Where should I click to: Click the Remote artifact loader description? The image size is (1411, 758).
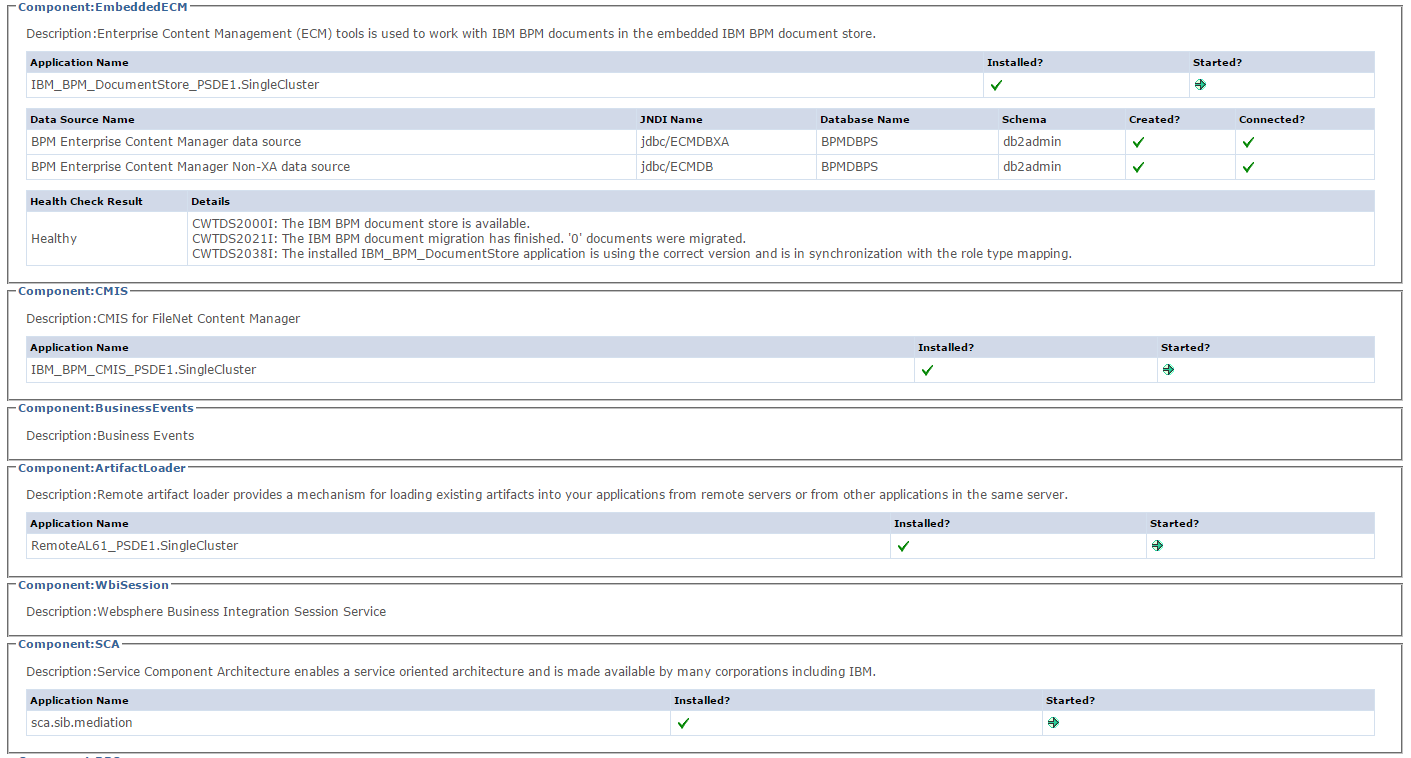click(x=547, y=495)
